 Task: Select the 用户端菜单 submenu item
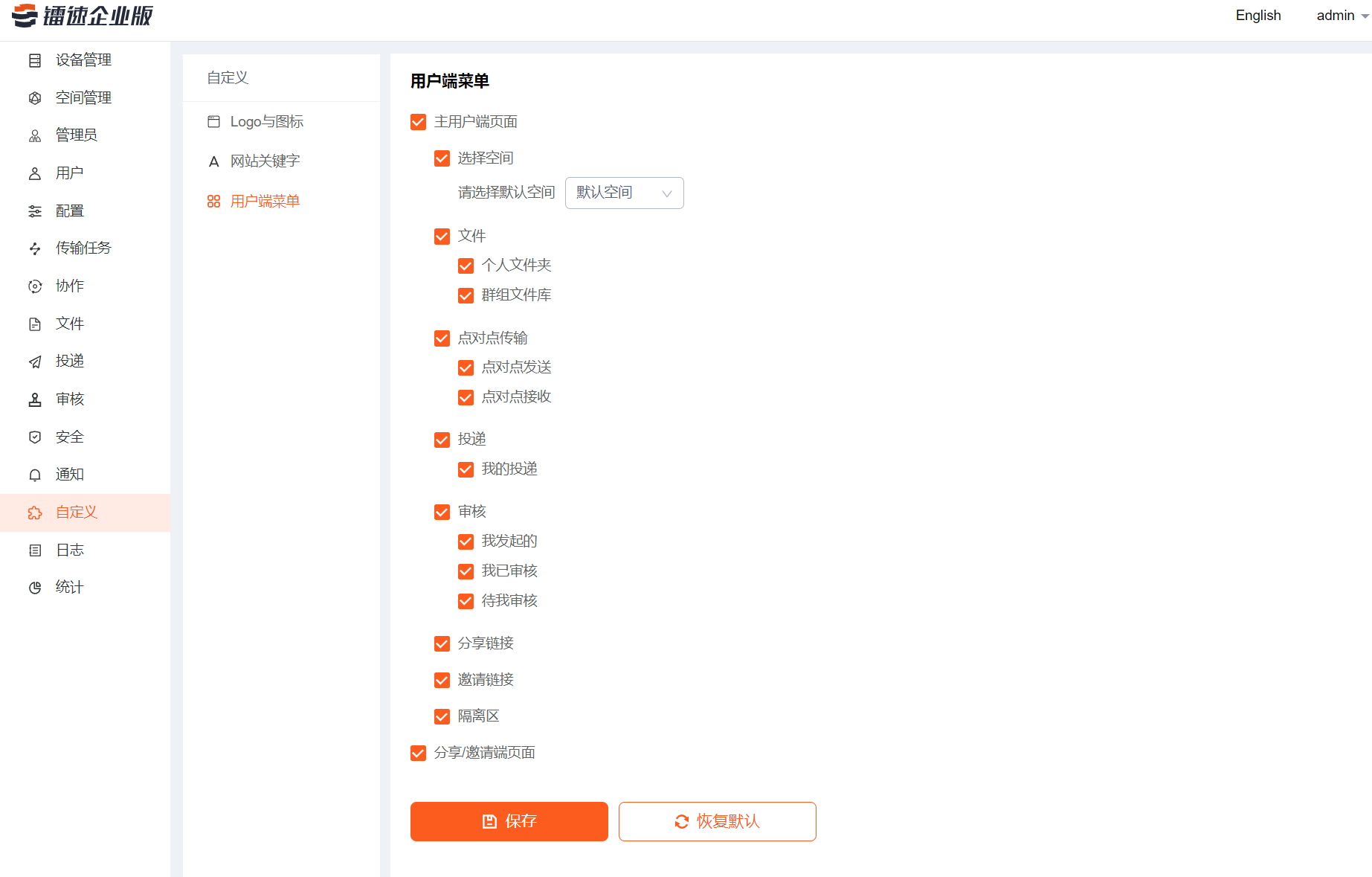click(281, 202)
